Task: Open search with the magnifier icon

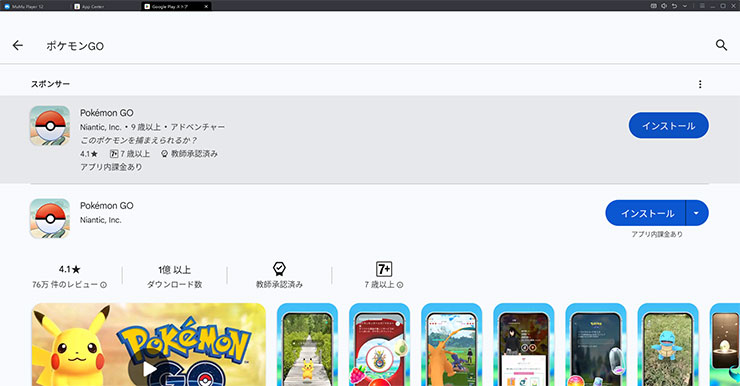Action: coord(721,45)
